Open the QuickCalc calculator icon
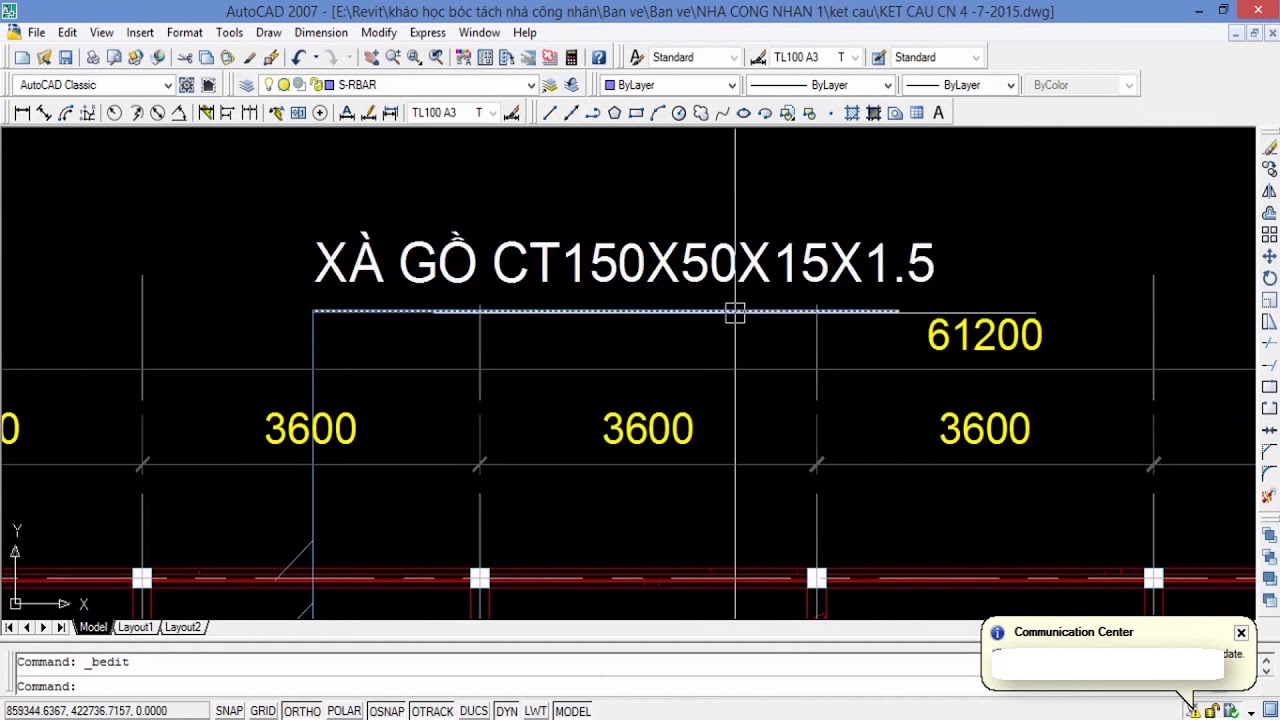 [571, 57]
